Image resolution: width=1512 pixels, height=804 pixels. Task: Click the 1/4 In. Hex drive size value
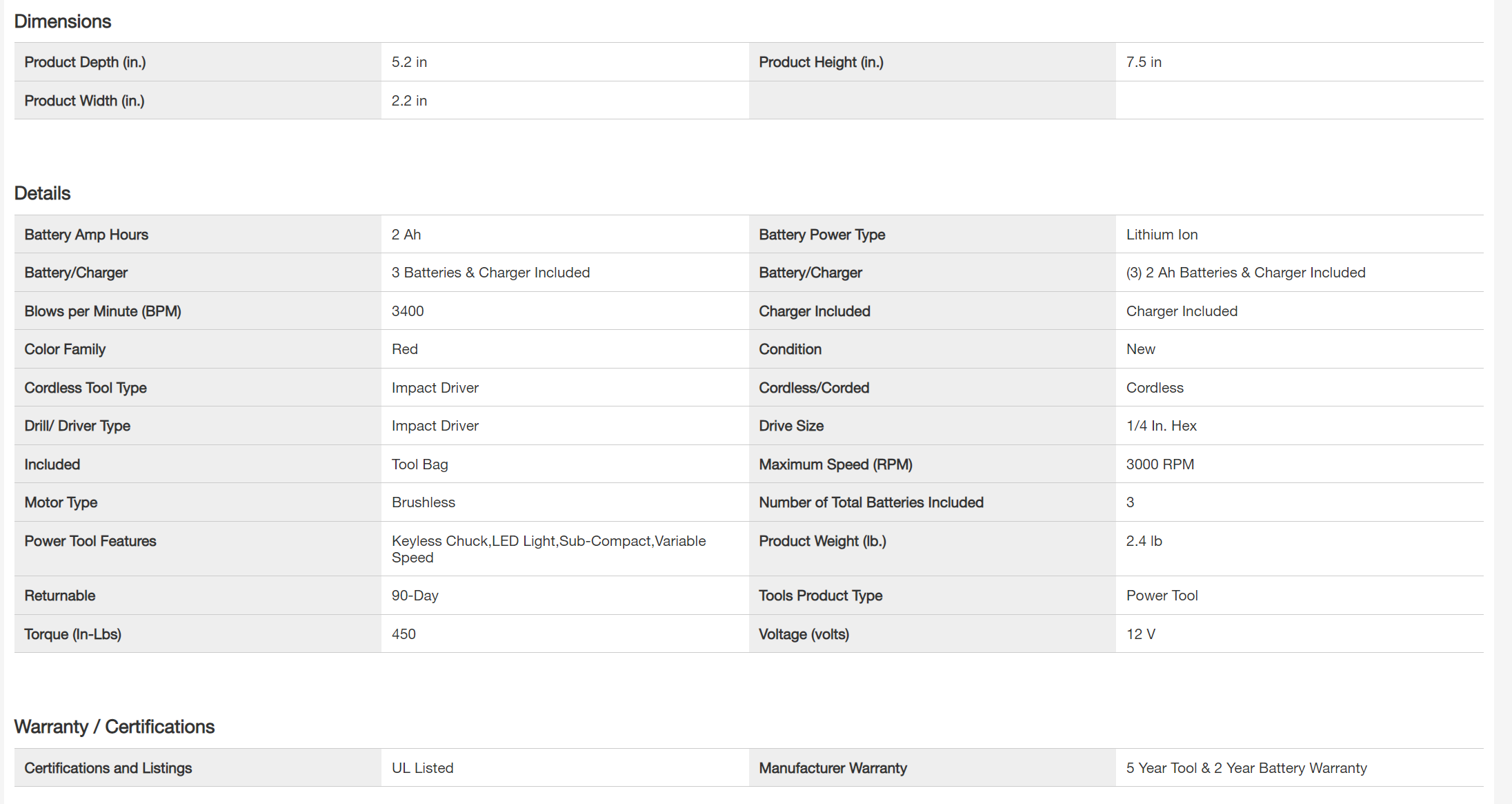(1161, 426)
